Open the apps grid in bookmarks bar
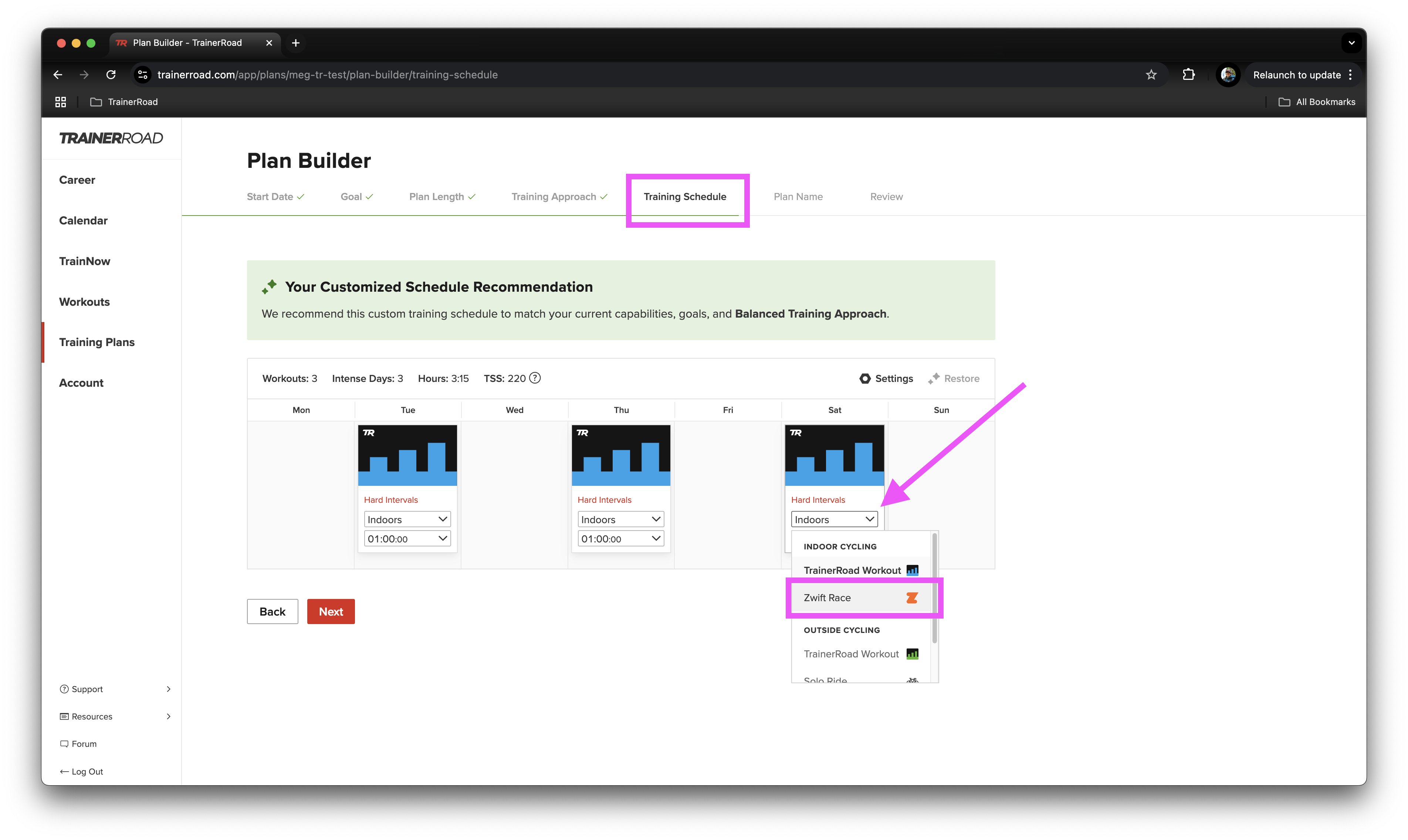Screen dimensions: 1408x840 [61, 102]
